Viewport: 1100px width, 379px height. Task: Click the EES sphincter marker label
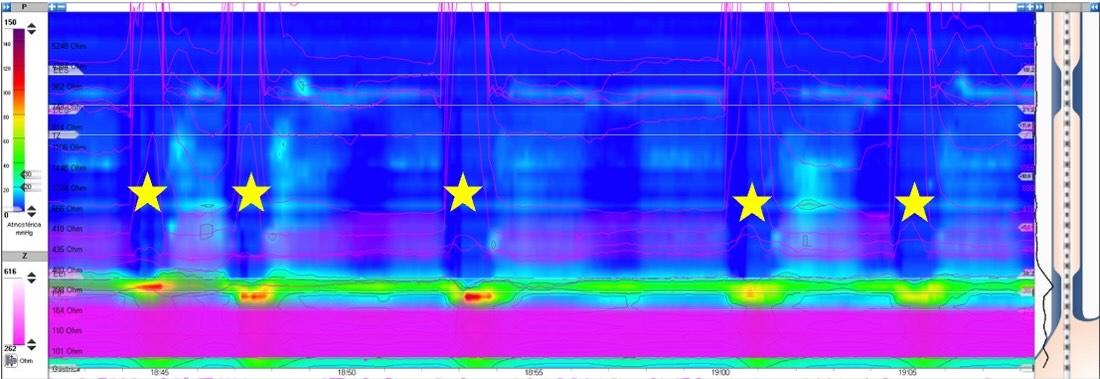[60, 70]
